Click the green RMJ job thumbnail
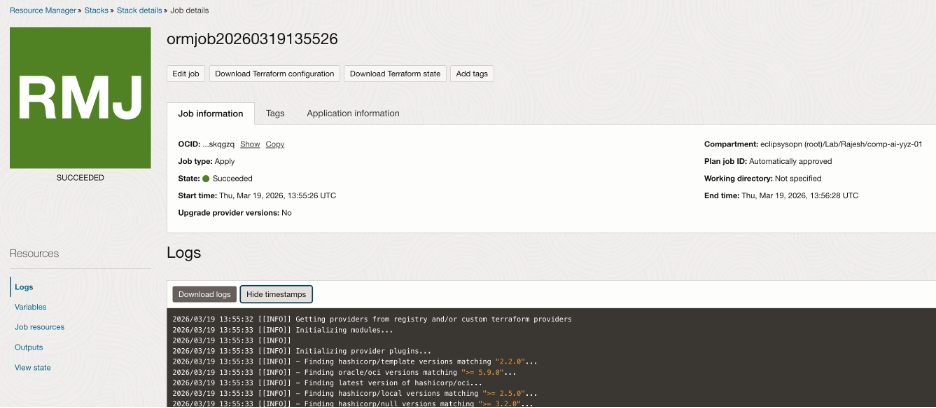 tap(77, 98)
